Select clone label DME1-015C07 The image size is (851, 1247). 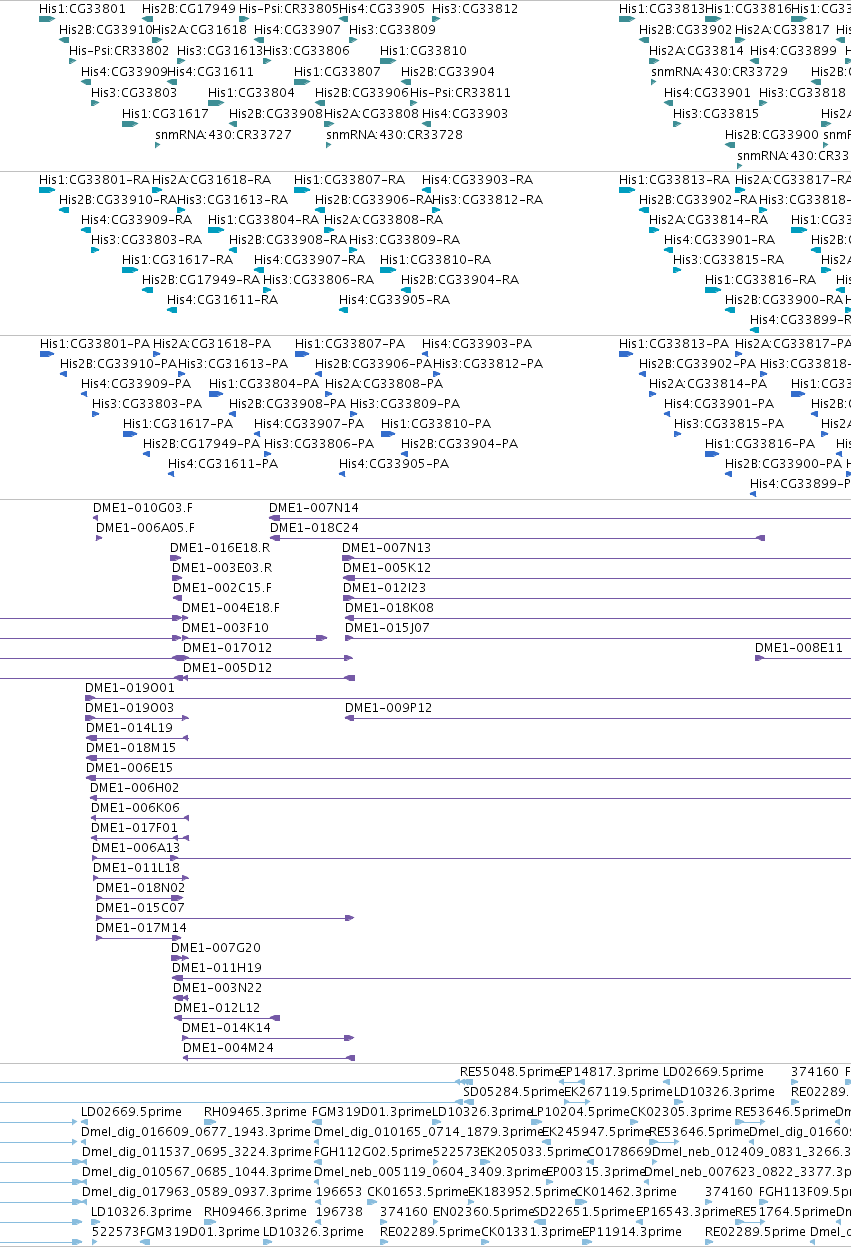point(141,908)
